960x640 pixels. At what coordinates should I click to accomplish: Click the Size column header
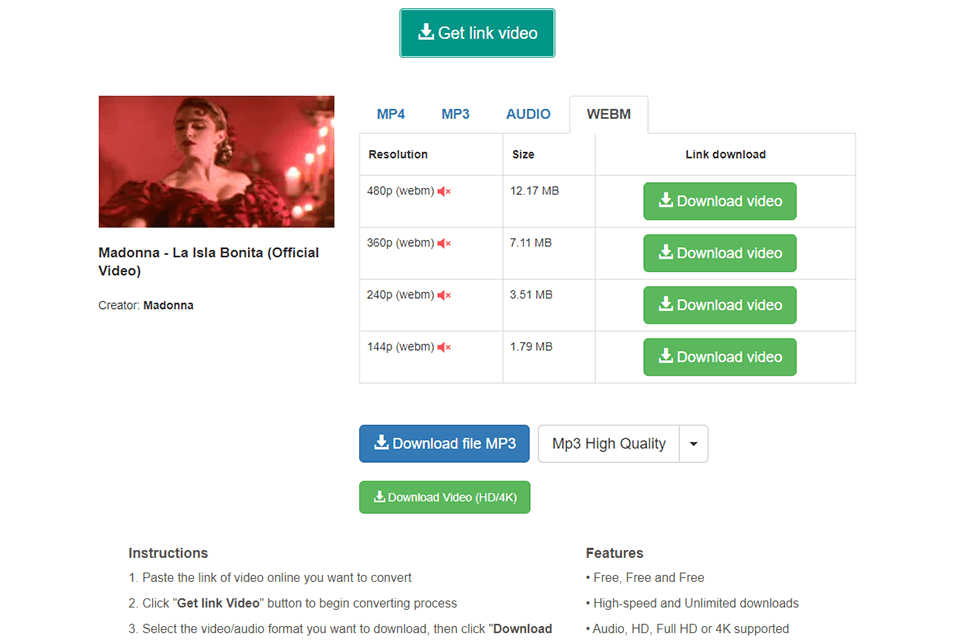tap(523, 154)
